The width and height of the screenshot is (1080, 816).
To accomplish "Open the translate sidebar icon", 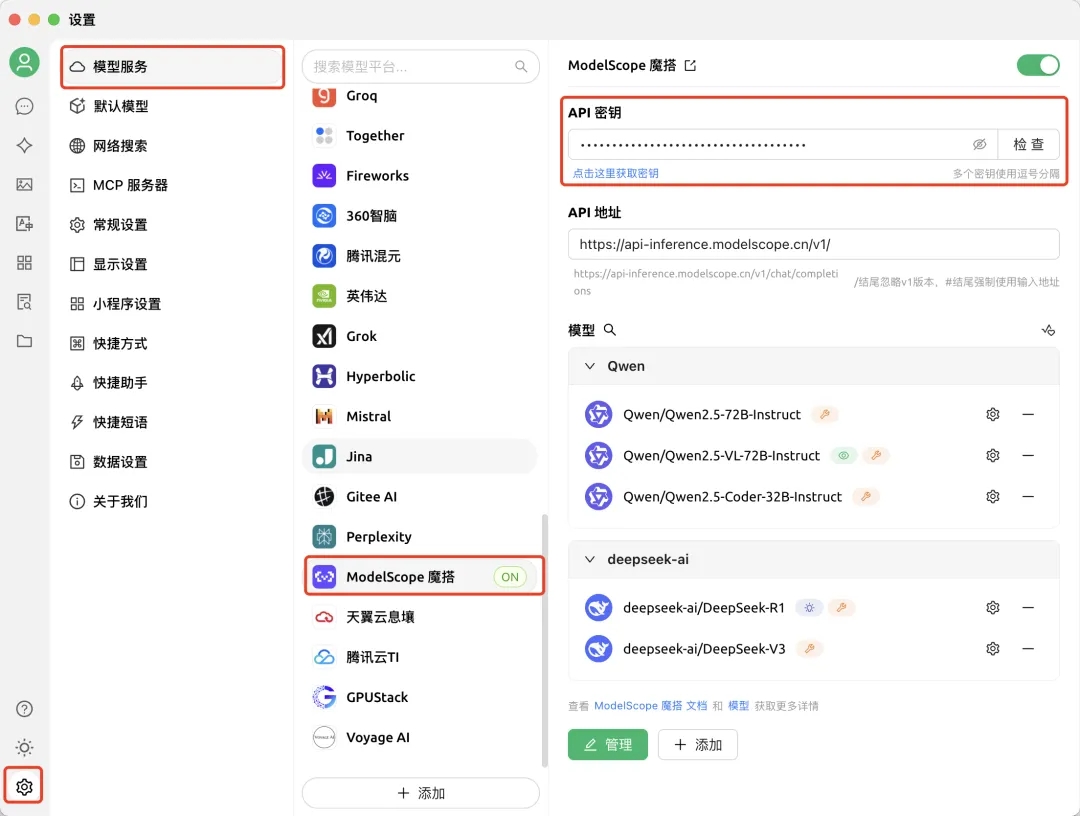I will (x=24, y=224).
